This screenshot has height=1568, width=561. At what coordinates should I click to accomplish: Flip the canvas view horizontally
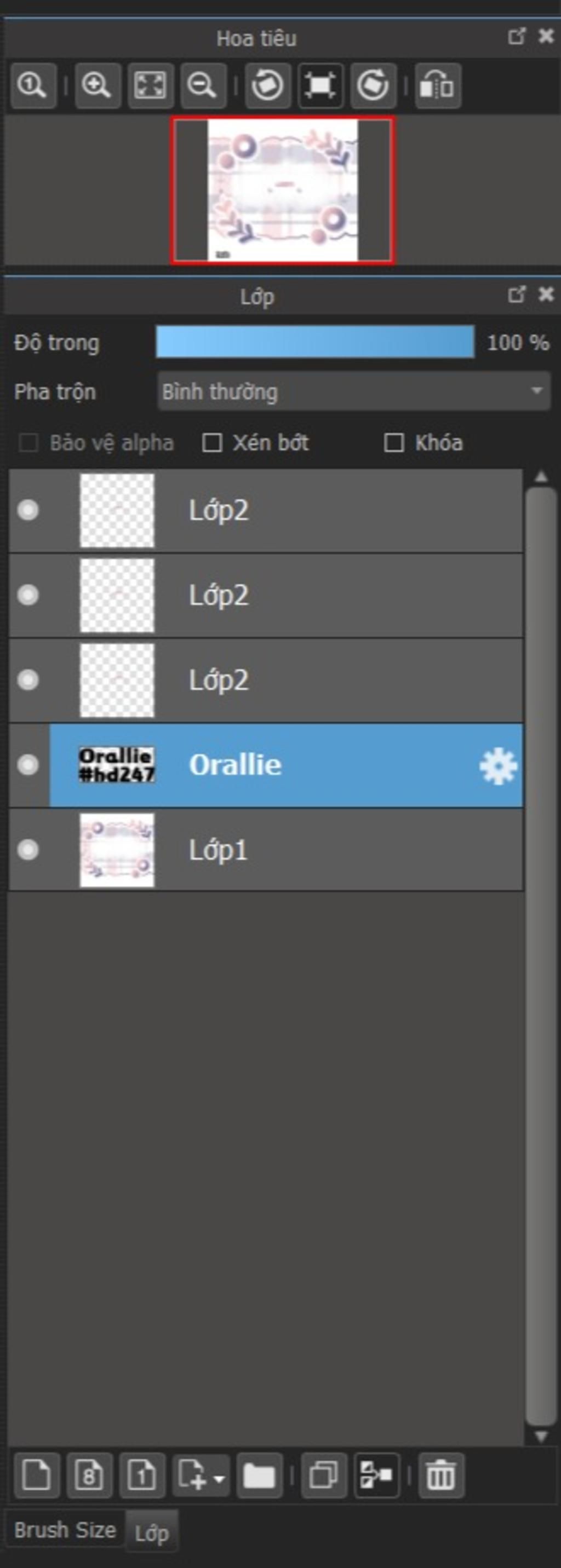438,85
